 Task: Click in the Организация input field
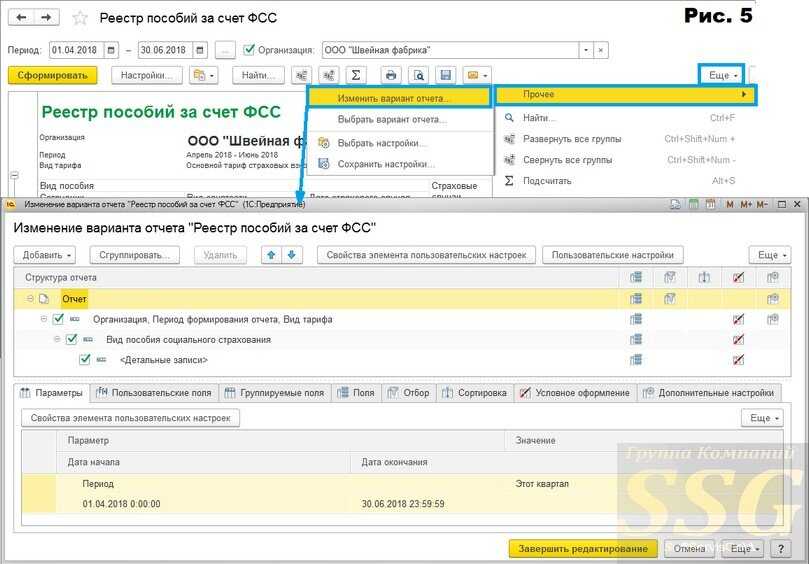(x=450, y=50)
